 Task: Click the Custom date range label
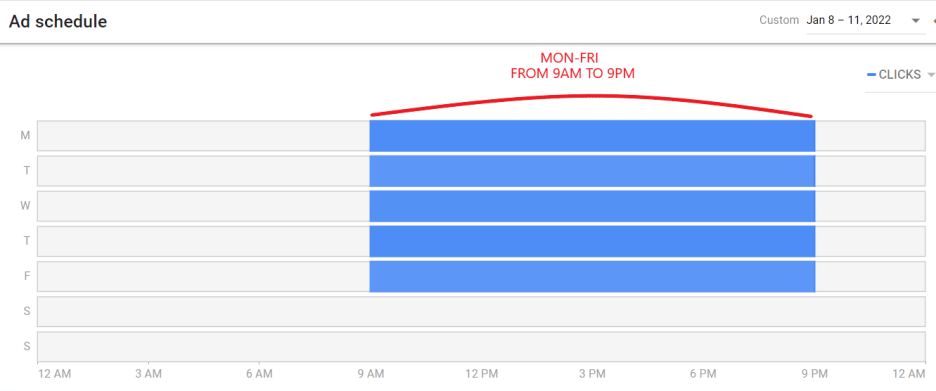pos(779,20)
